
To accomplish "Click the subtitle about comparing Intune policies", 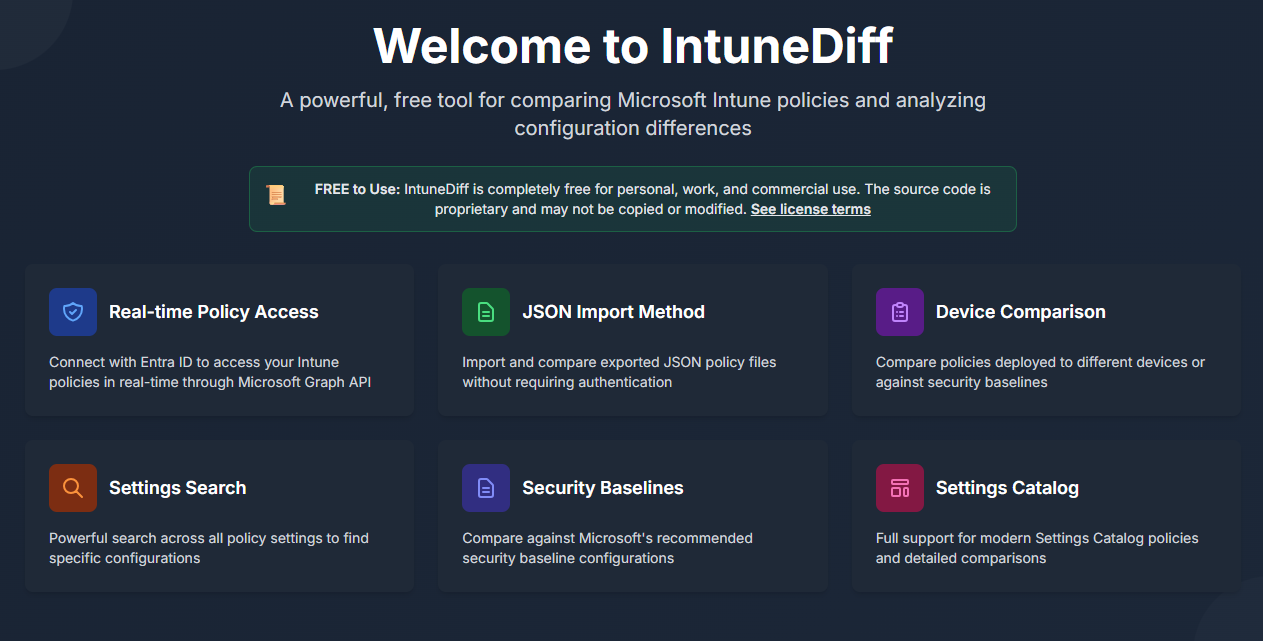I will coord(632,114).
